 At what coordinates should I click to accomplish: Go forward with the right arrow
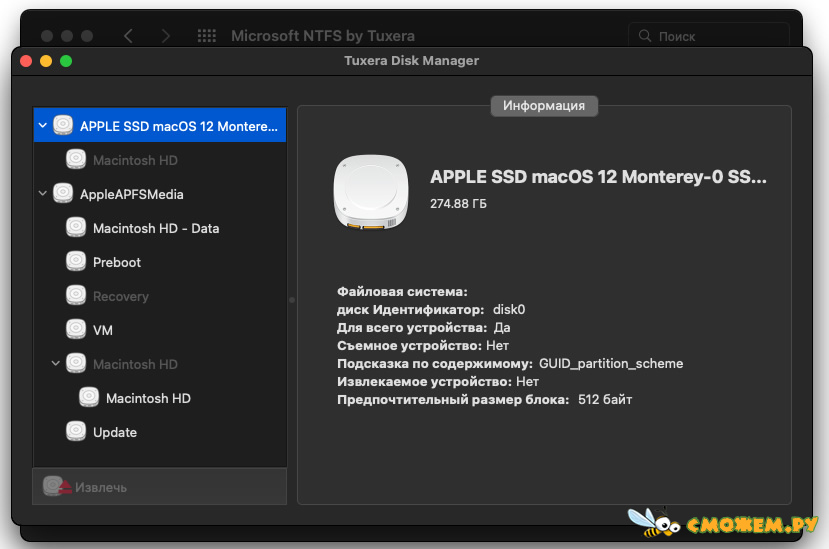point(165,36)
